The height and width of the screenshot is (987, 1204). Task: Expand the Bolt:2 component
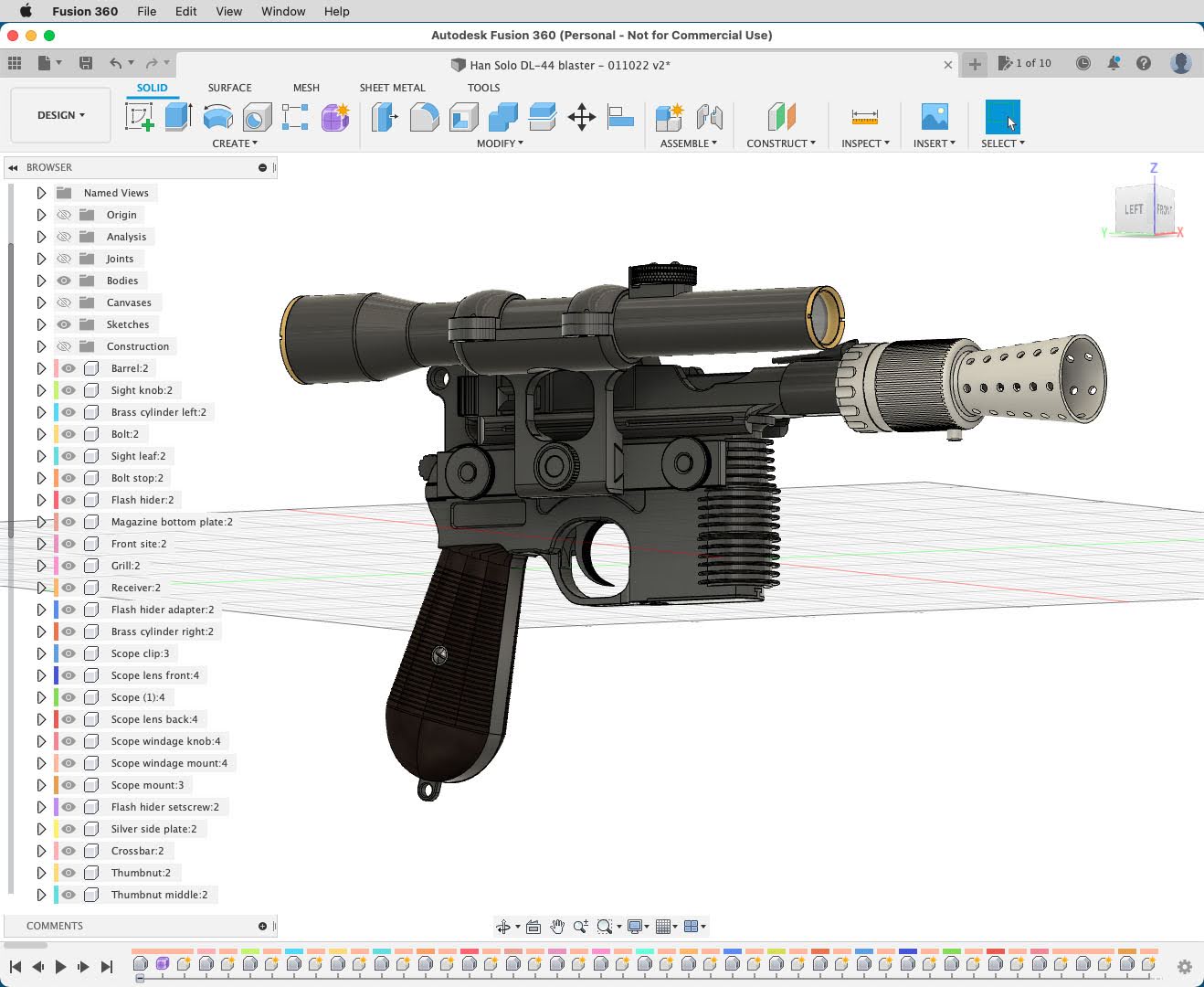[x=41, y=434]
